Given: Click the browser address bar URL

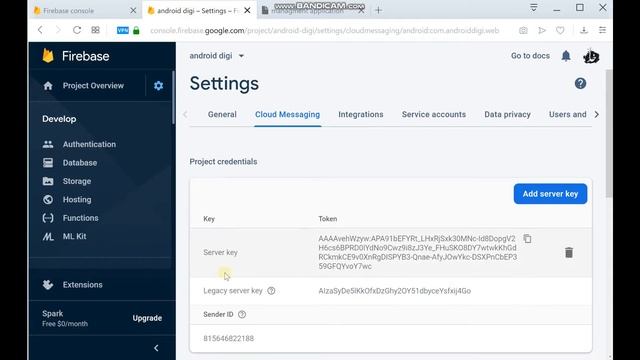Looking at the screenshot, I should point(324,30).
